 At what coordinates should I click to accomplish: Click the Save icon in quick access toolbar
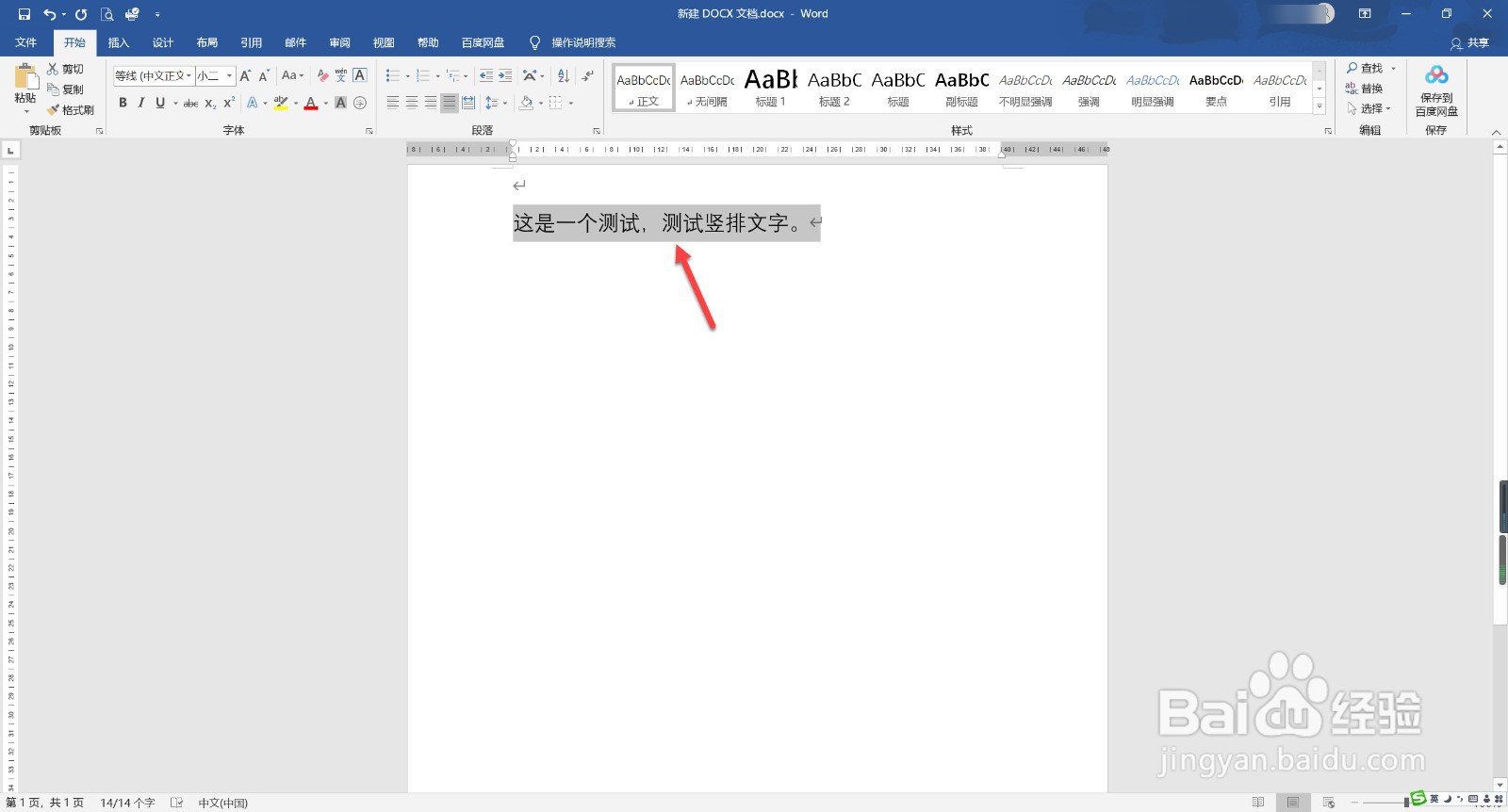25,14
